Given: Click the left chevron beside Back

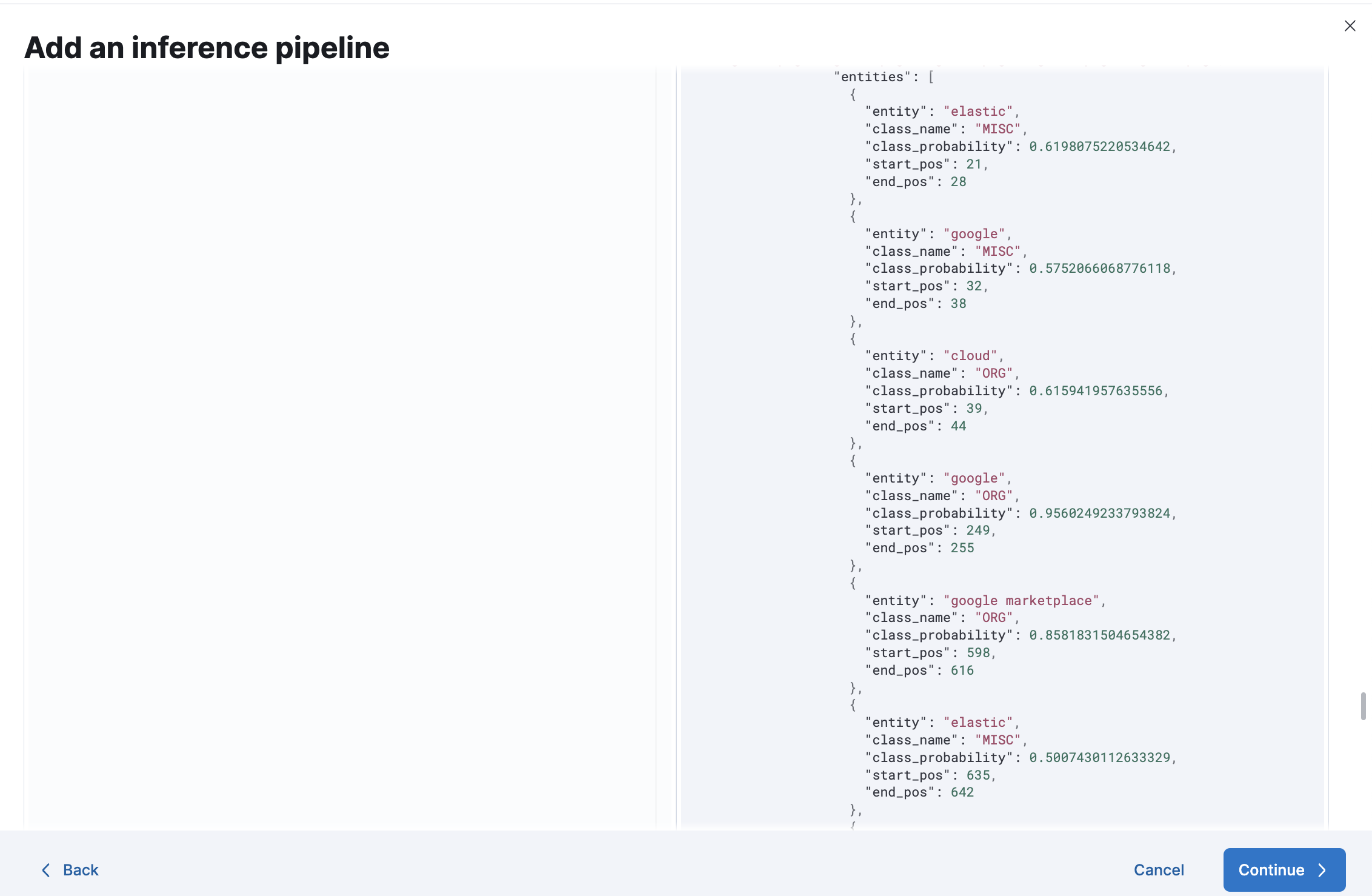Looking at the screenshot, I should pyautogui.click(x=46, y=870).
